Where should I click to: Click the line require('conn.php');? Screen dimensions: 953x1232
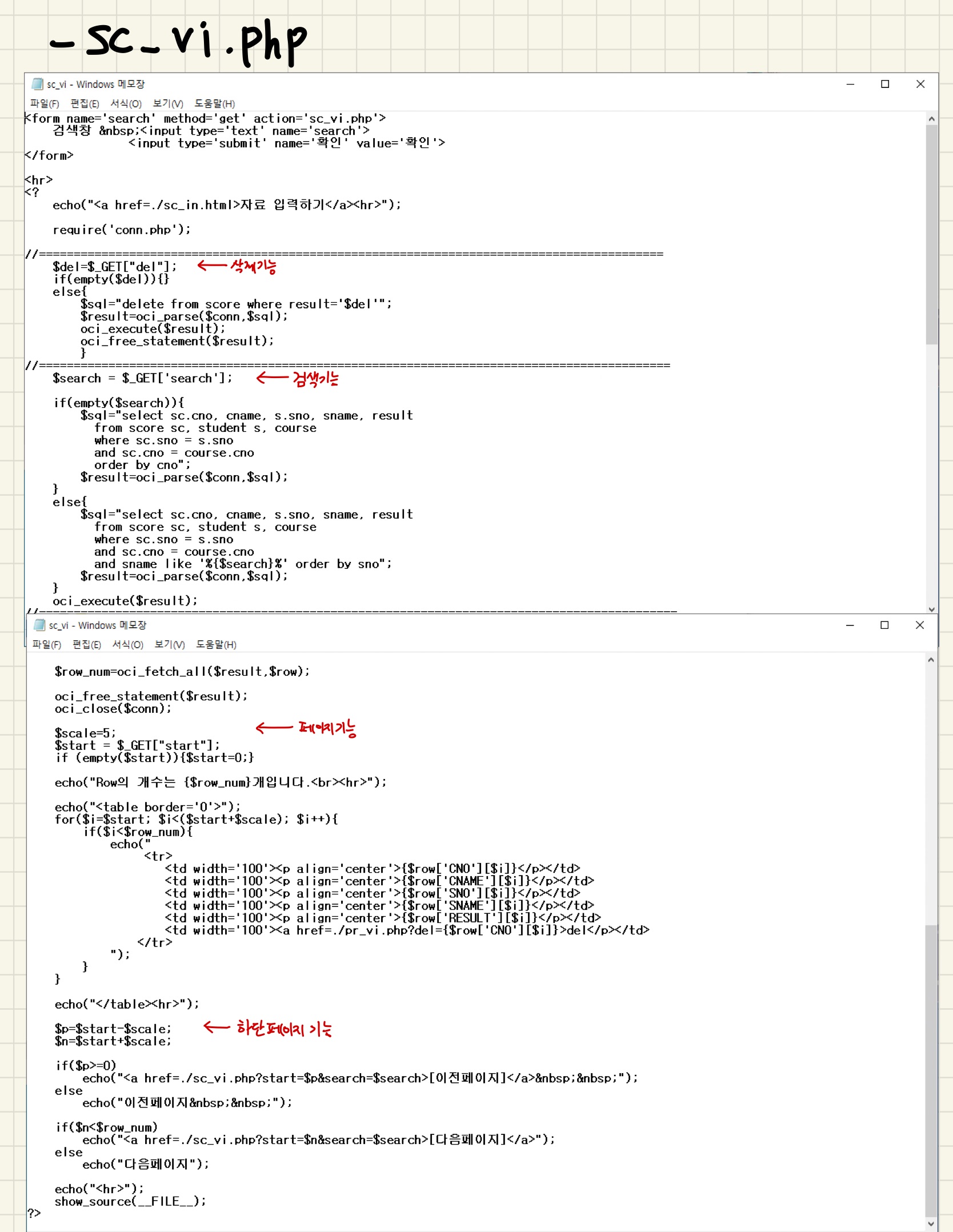(122, 230)
